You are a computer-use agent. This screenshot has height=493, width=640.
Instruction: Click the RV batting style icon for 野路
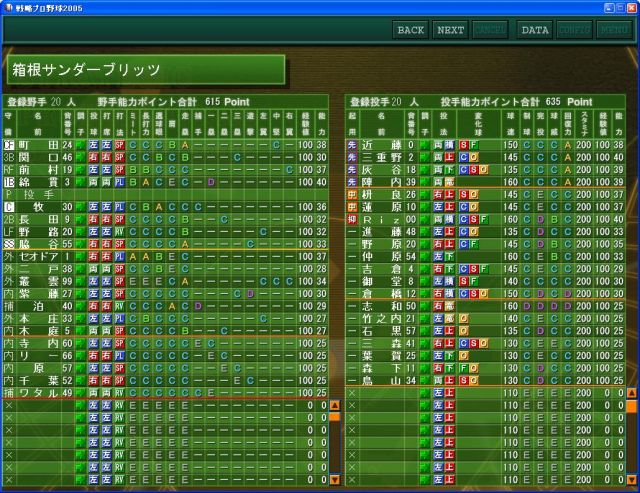click(119, 232)
